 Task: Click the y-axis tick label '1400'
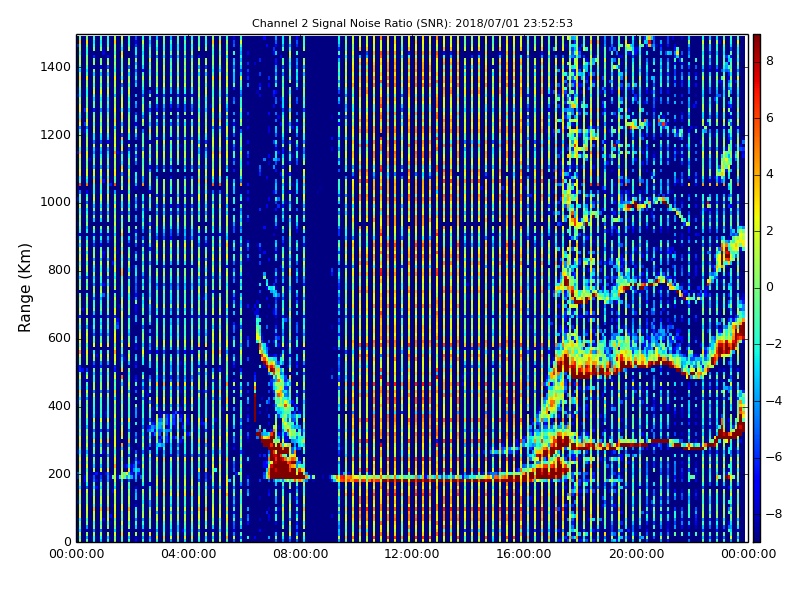pos(56,67)
